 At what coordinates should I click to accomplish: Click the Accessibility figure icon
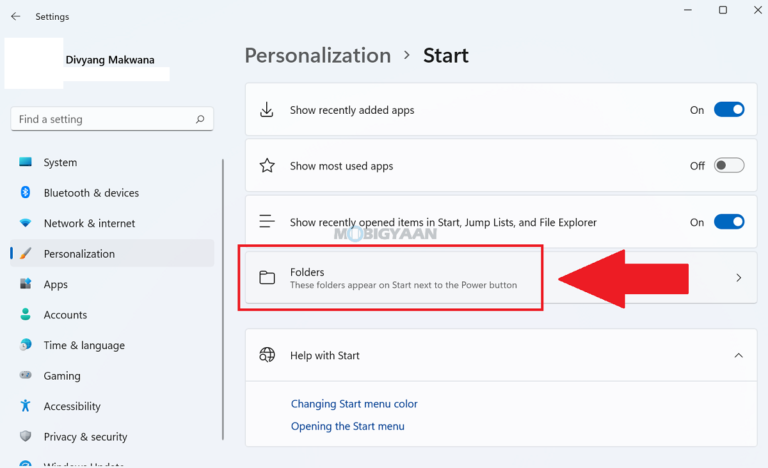click(25, 405)
